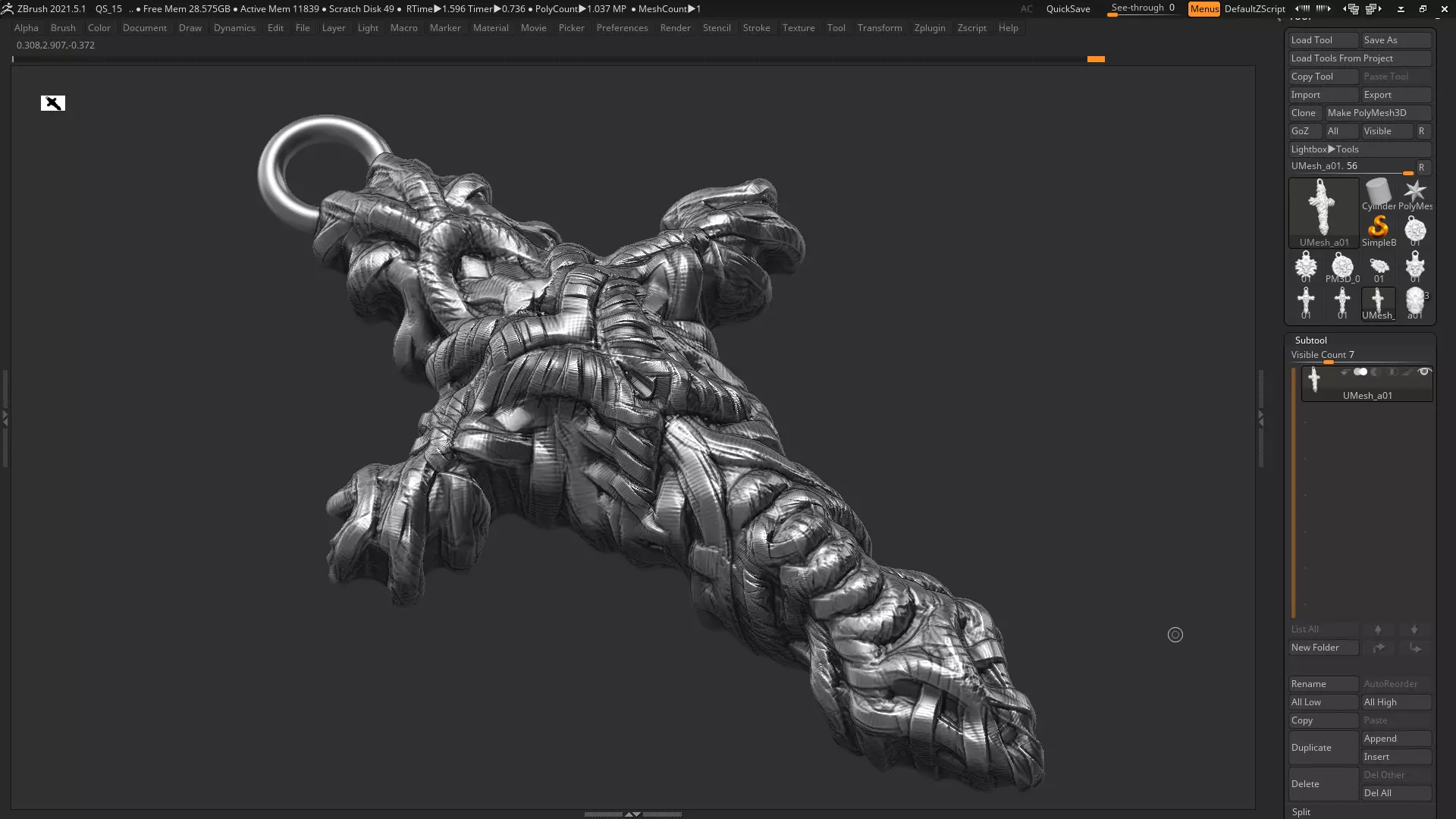Expand the Subtool palette section
This screenshot has height=819, width=1456.
pyautogui.click(x=1310, y=340)
